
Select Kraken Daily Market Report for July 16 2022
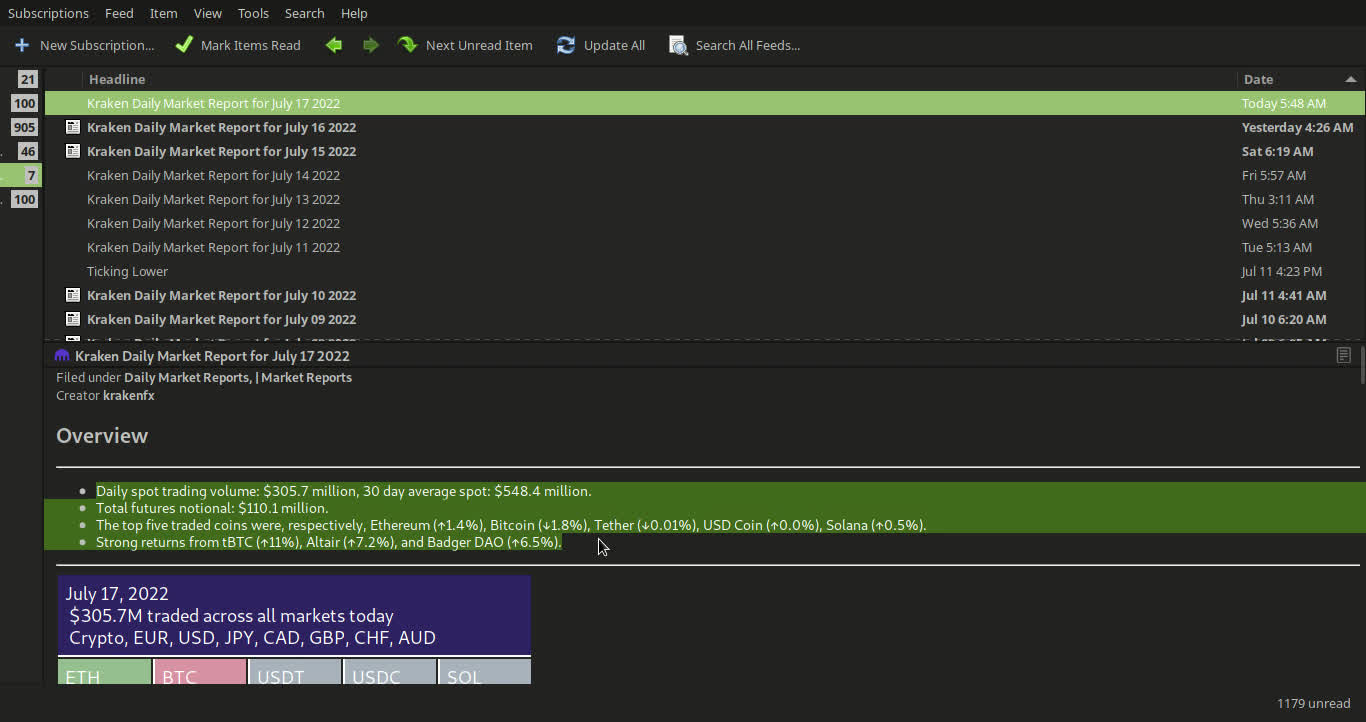704,127
